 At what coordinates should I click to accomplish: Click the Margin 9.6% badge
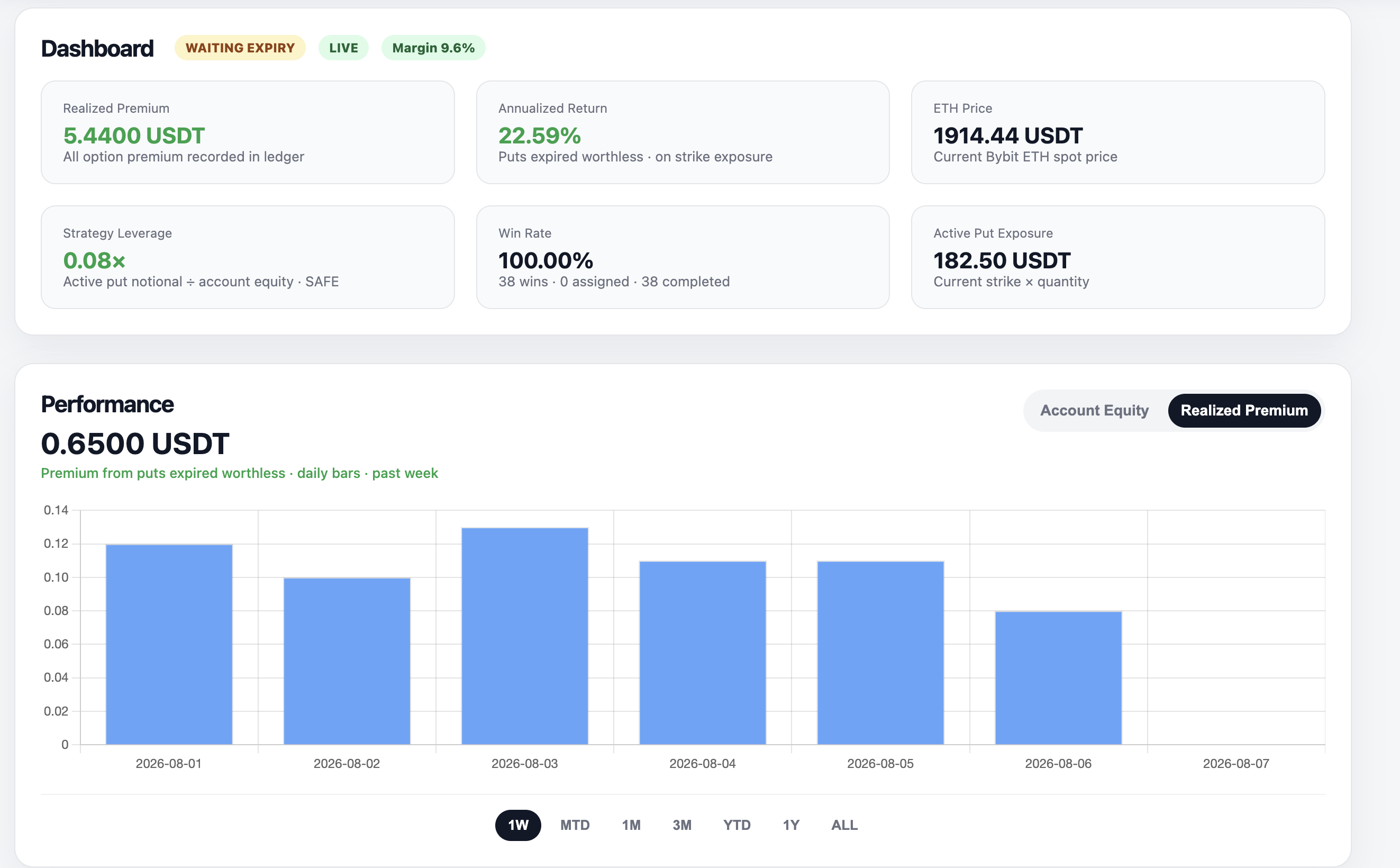click(x=433, y=48)
